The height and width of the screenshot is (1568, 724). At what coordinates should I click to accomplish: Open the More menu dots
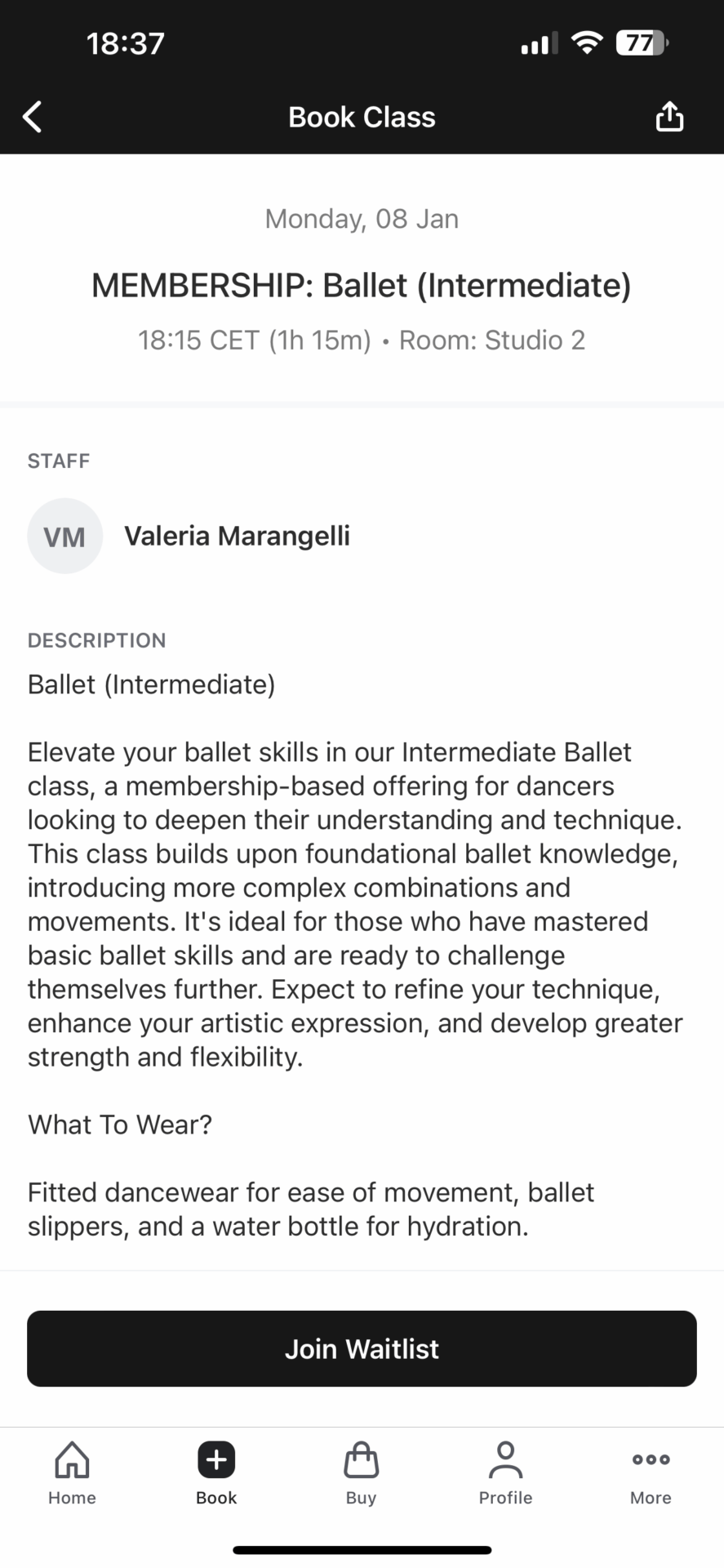(x=651, y=1472)
